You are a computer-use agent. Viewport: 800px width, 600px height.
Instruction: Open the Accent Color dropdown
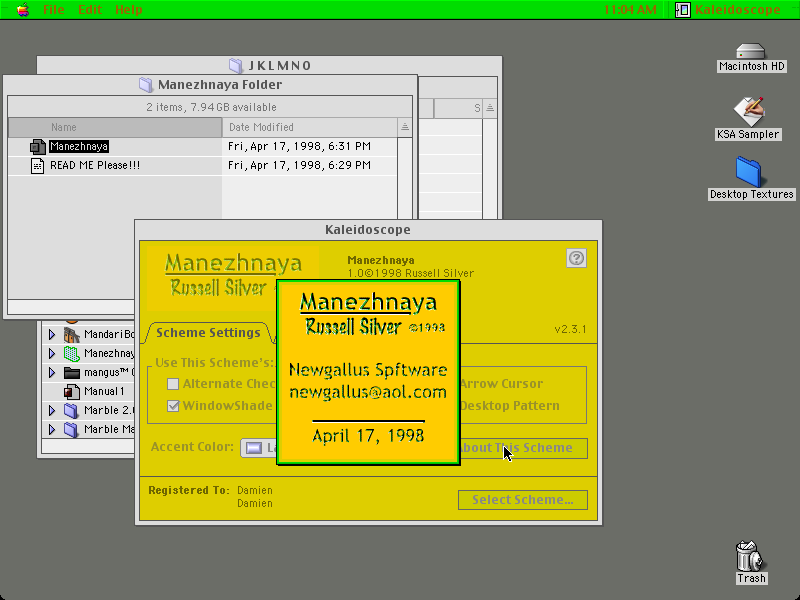(x=259, y=448)
